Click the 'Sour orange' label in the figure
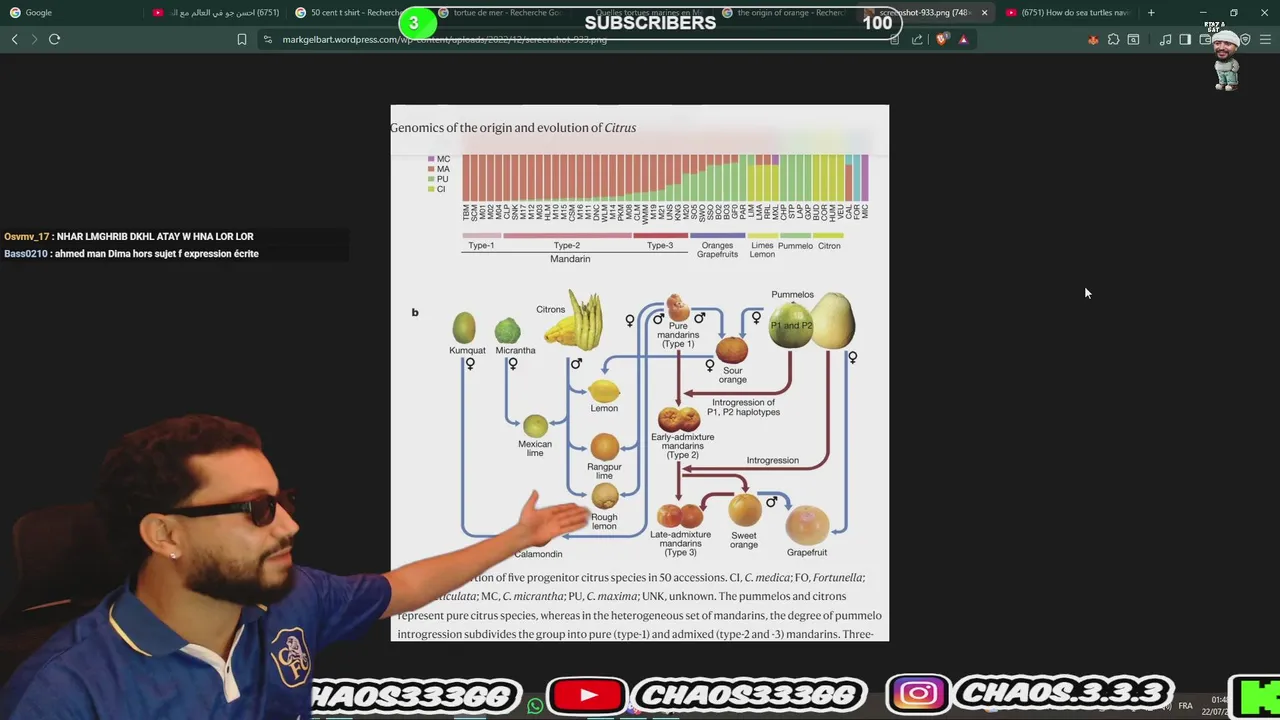1280x720 pixels. point(732,374)
